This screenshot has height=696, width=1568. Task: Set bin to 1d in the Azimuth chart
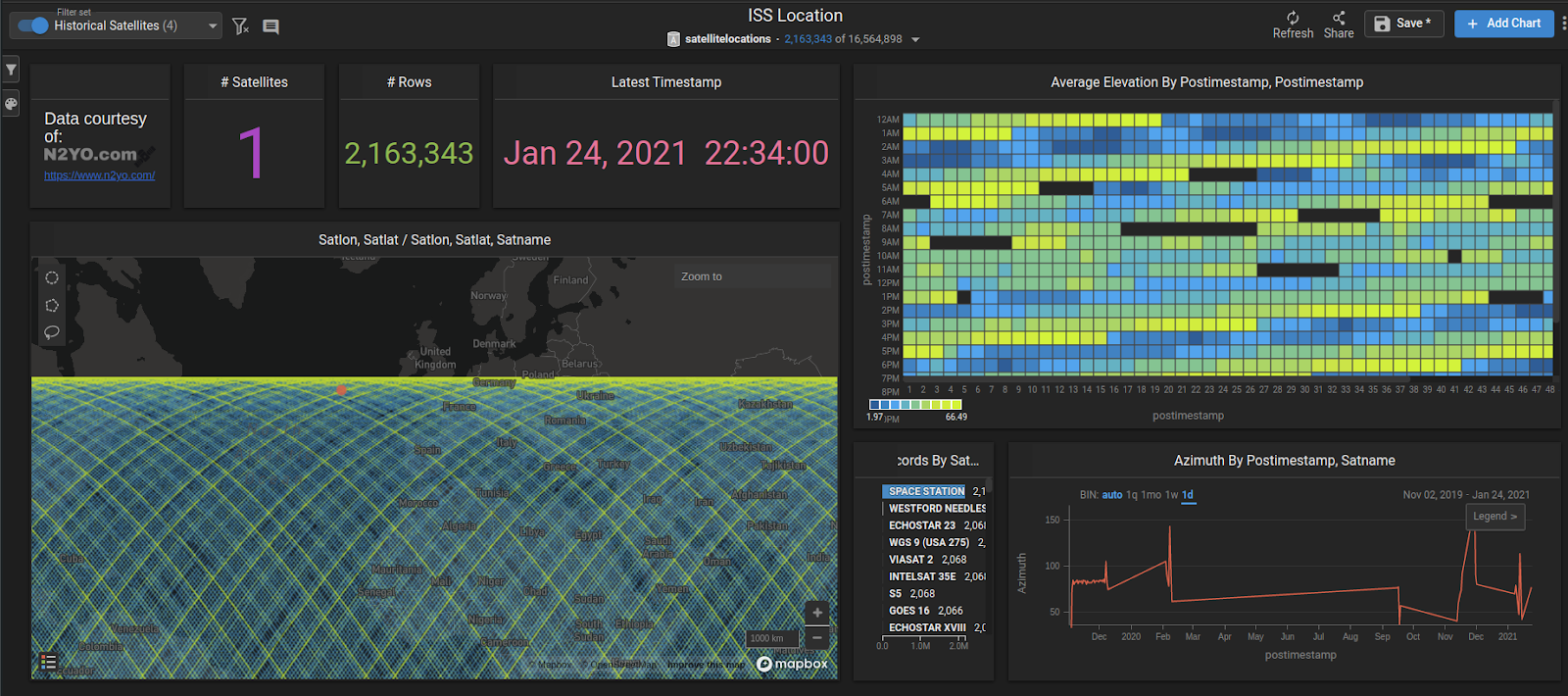1188,495
